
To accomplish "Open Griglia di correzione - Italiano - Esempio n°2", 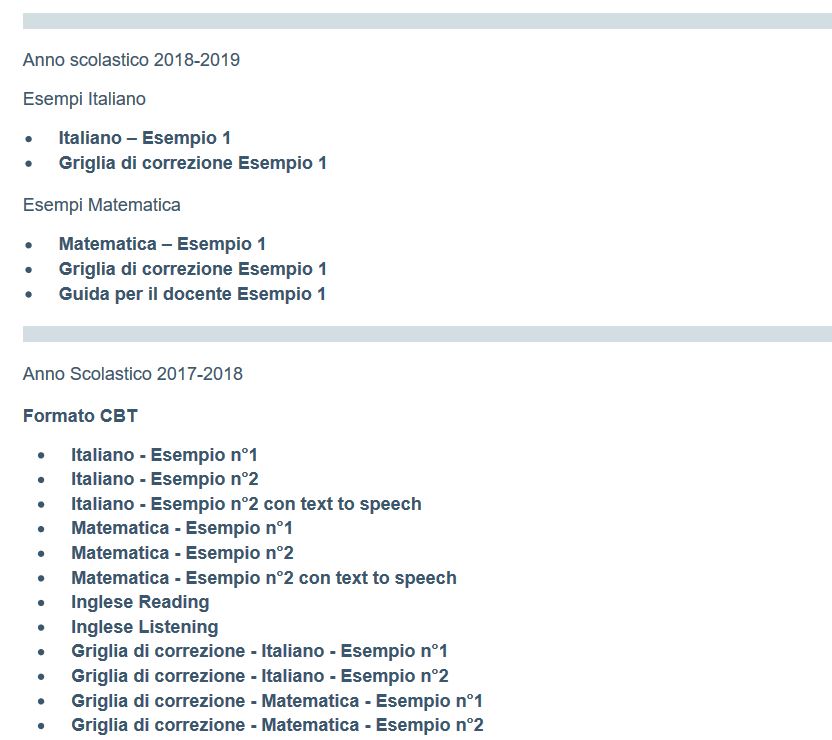I will tap(259, 676).
